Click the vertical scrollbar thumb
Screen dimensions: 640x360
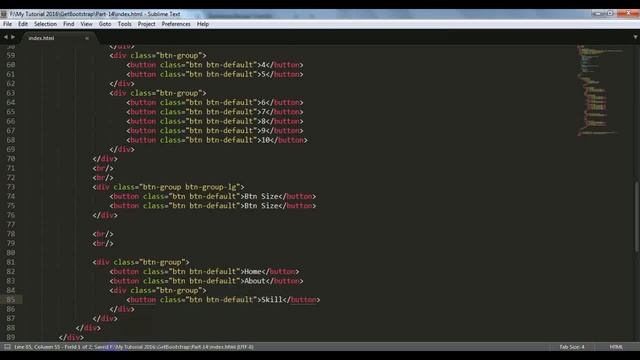click(636, 216)
